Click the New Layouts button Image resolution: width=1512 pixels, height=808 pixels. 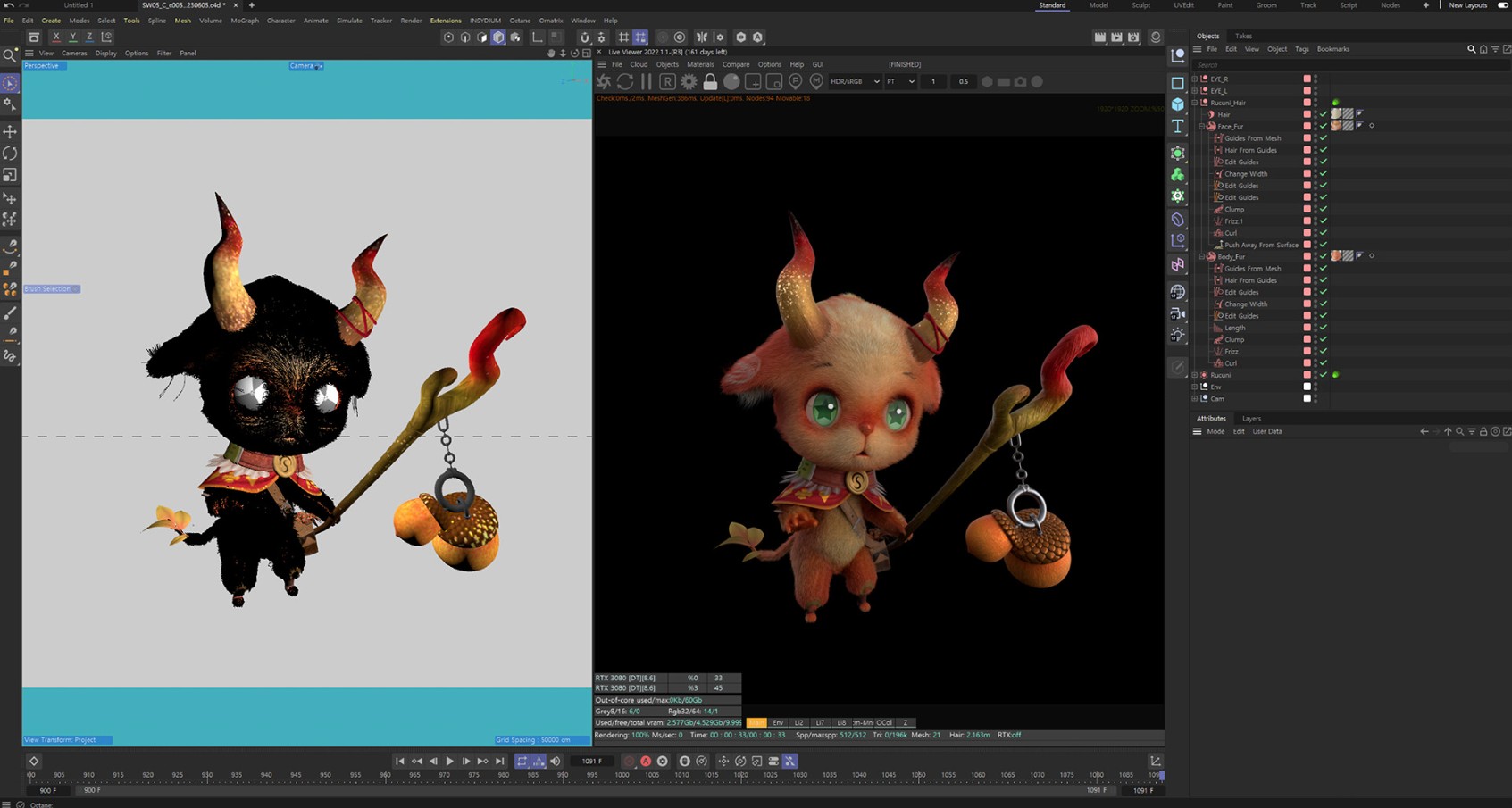1467,5
